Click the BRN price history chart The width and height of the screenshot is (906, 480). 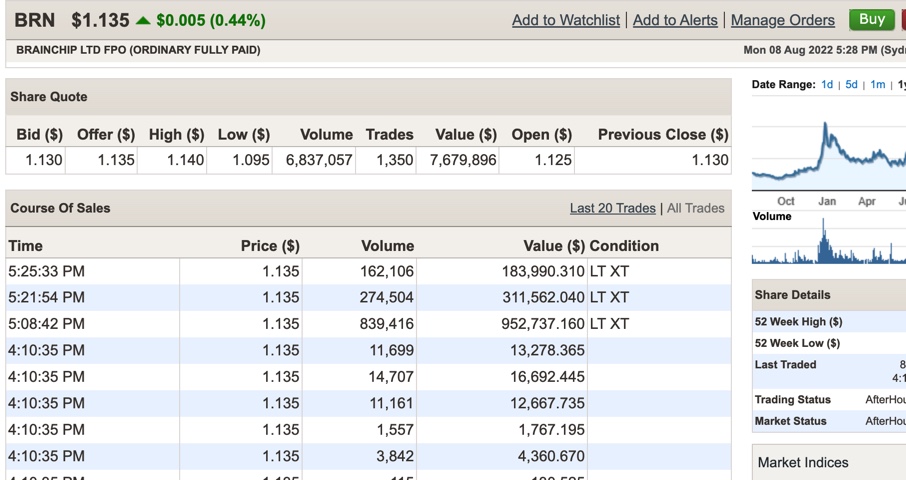(828, 155)
